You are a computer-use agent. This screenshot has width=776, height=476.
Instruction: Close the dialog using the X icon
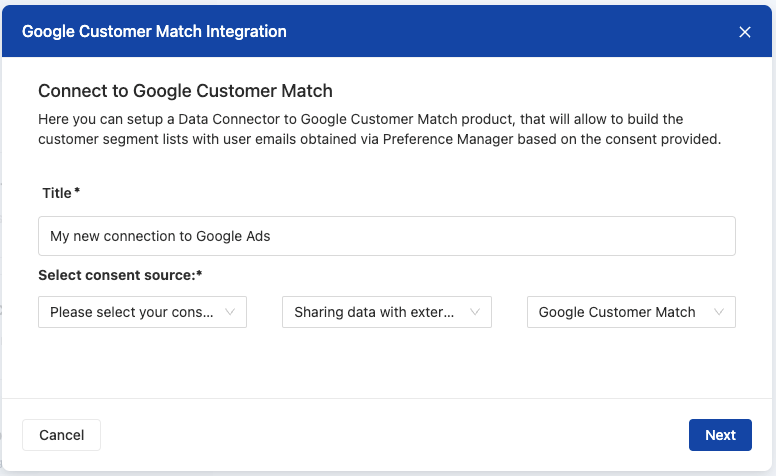[745, 32]
